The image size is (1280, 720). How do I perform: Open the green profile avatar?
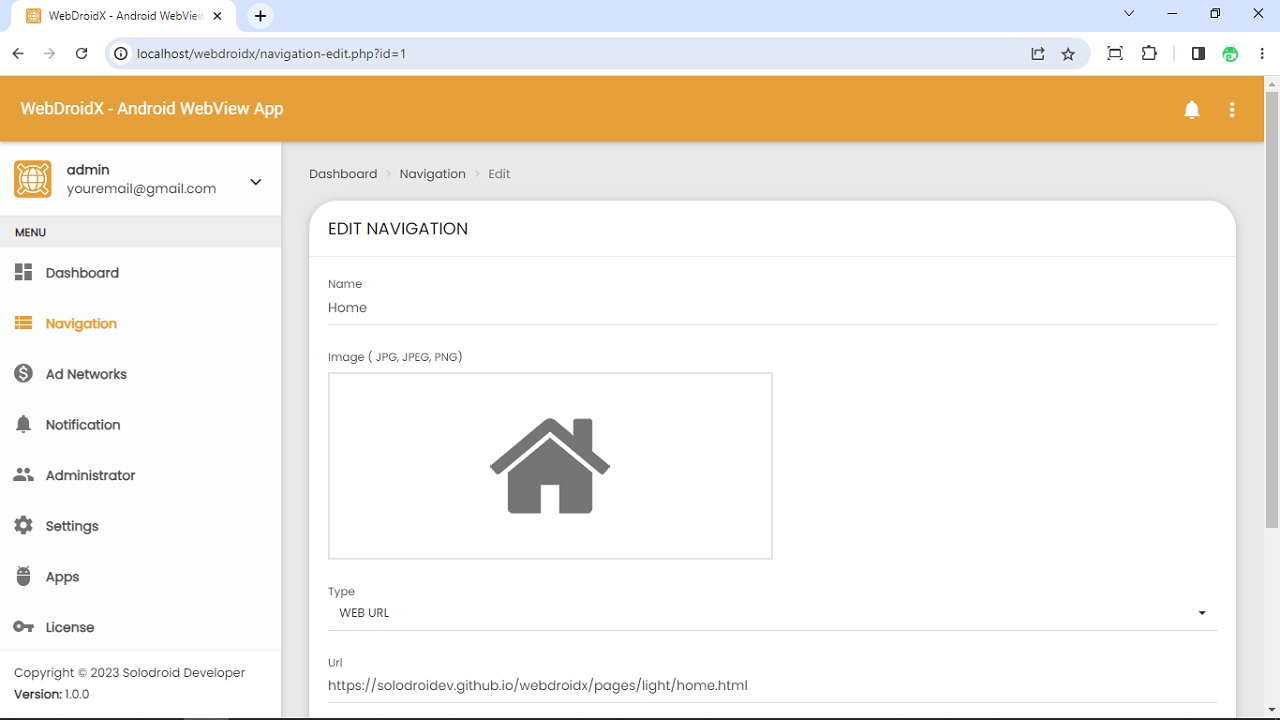tap(1231, 54)
